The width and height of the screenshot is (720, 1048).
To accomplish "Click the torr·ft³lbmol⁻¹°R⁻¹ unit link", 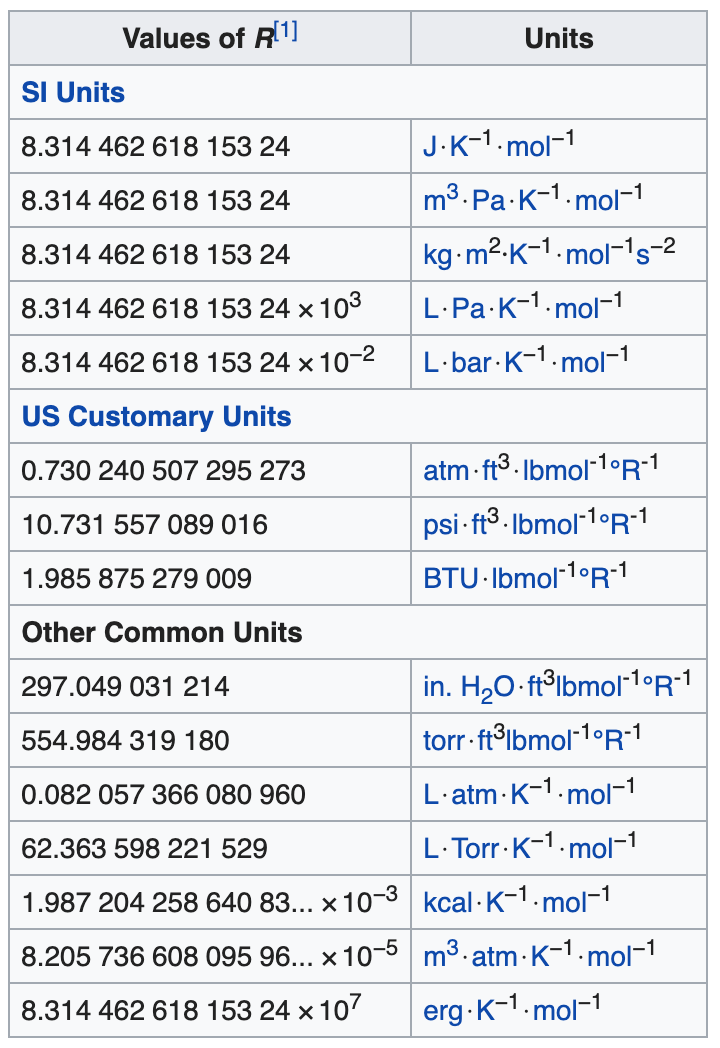I will [x=532, y=741].
